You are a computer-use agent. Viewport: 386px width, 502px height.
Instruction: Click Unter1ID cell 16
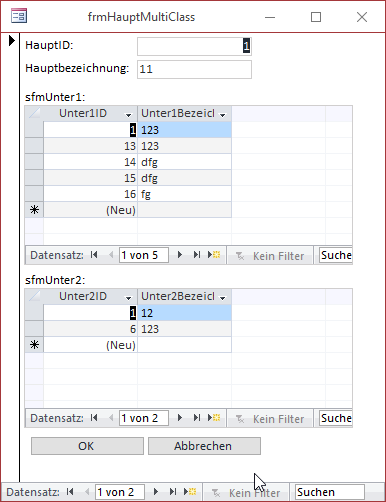(x=90, y=194)
